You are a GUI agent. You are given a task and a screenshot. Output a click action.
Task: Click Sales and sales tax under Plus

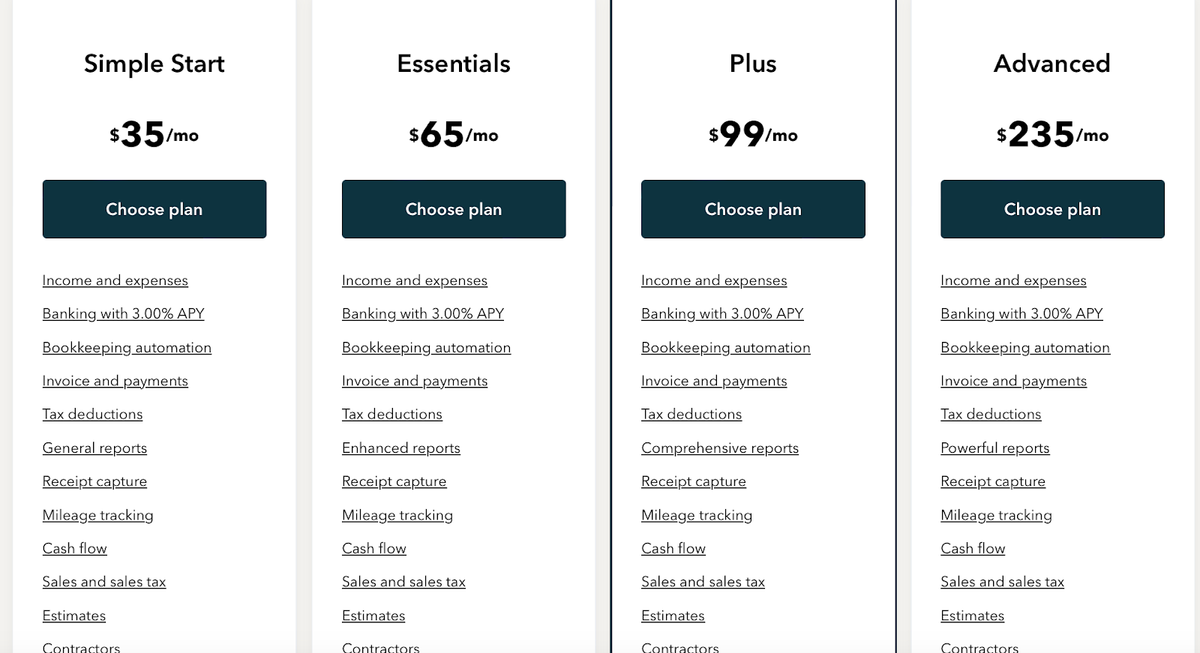[702, 582]
